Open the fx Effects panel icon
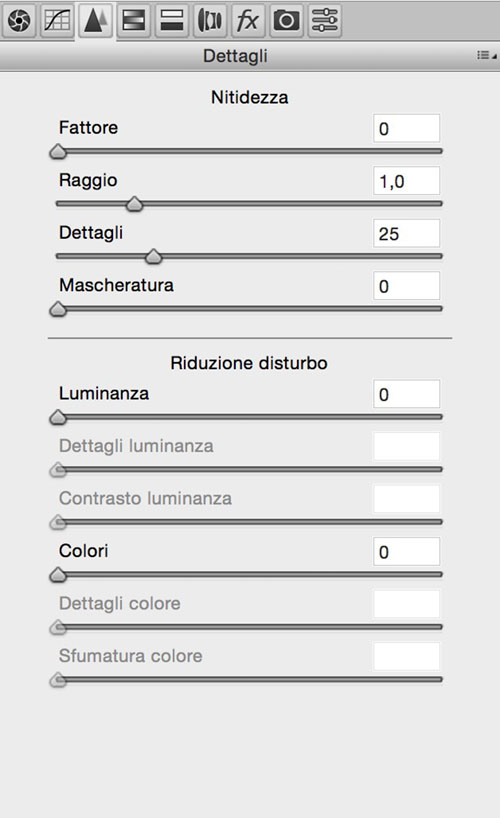The height and width of the screenshot is (818, 500). 248,21
